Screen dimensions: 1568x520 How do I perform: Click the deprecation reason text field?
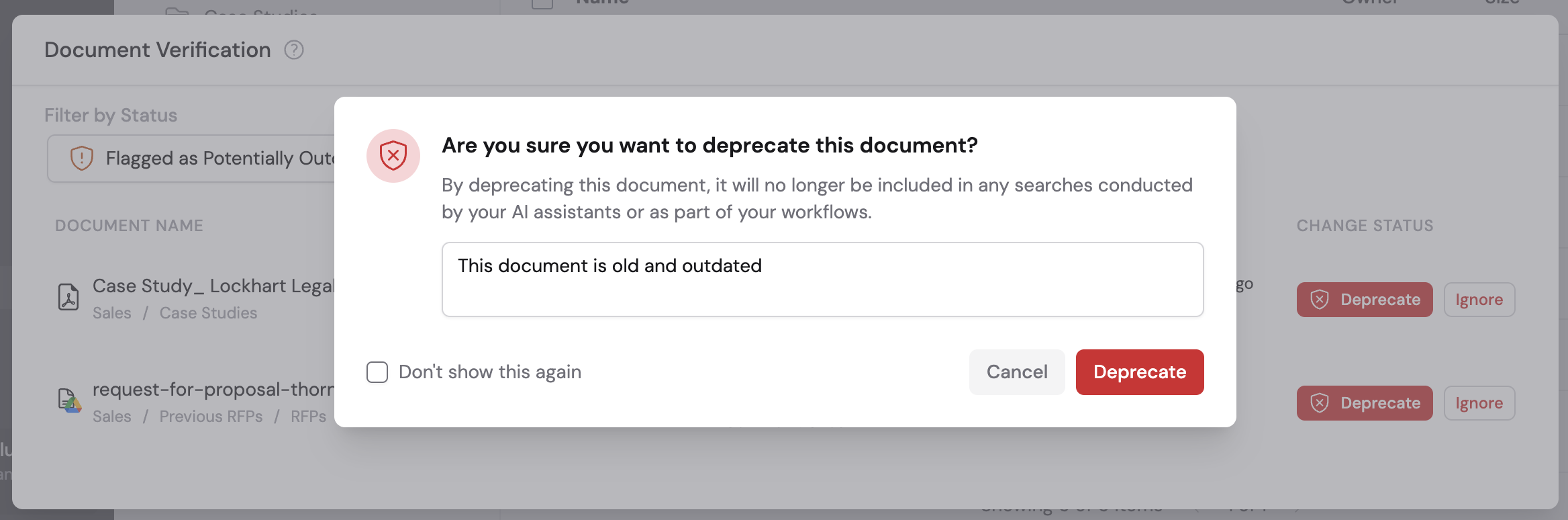point(822,279)
